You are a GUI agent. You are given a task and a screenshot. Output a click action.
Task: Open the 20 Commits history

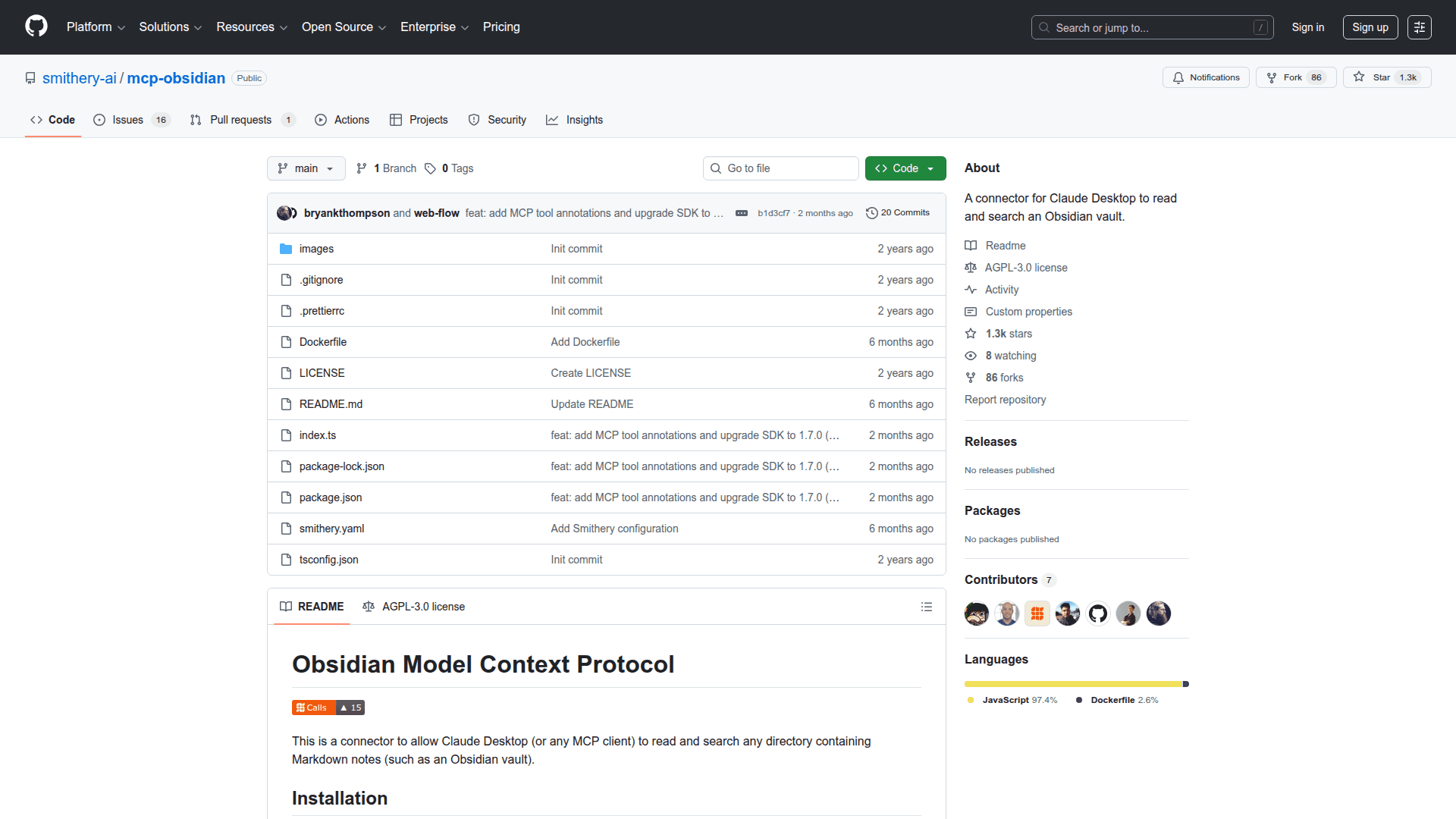[x=898, y=213]
